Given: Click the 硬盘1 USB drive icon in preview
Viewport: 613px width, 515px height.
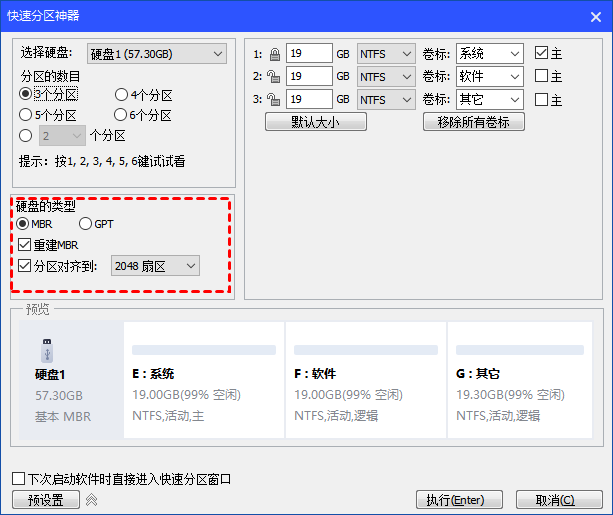Looking at the screenshot, I should (x=47, y=351).
